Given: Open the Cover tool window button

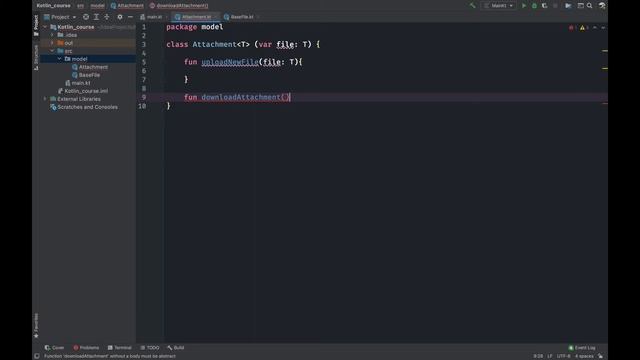Looking at the screenshot, I should (x=54, y=348).
